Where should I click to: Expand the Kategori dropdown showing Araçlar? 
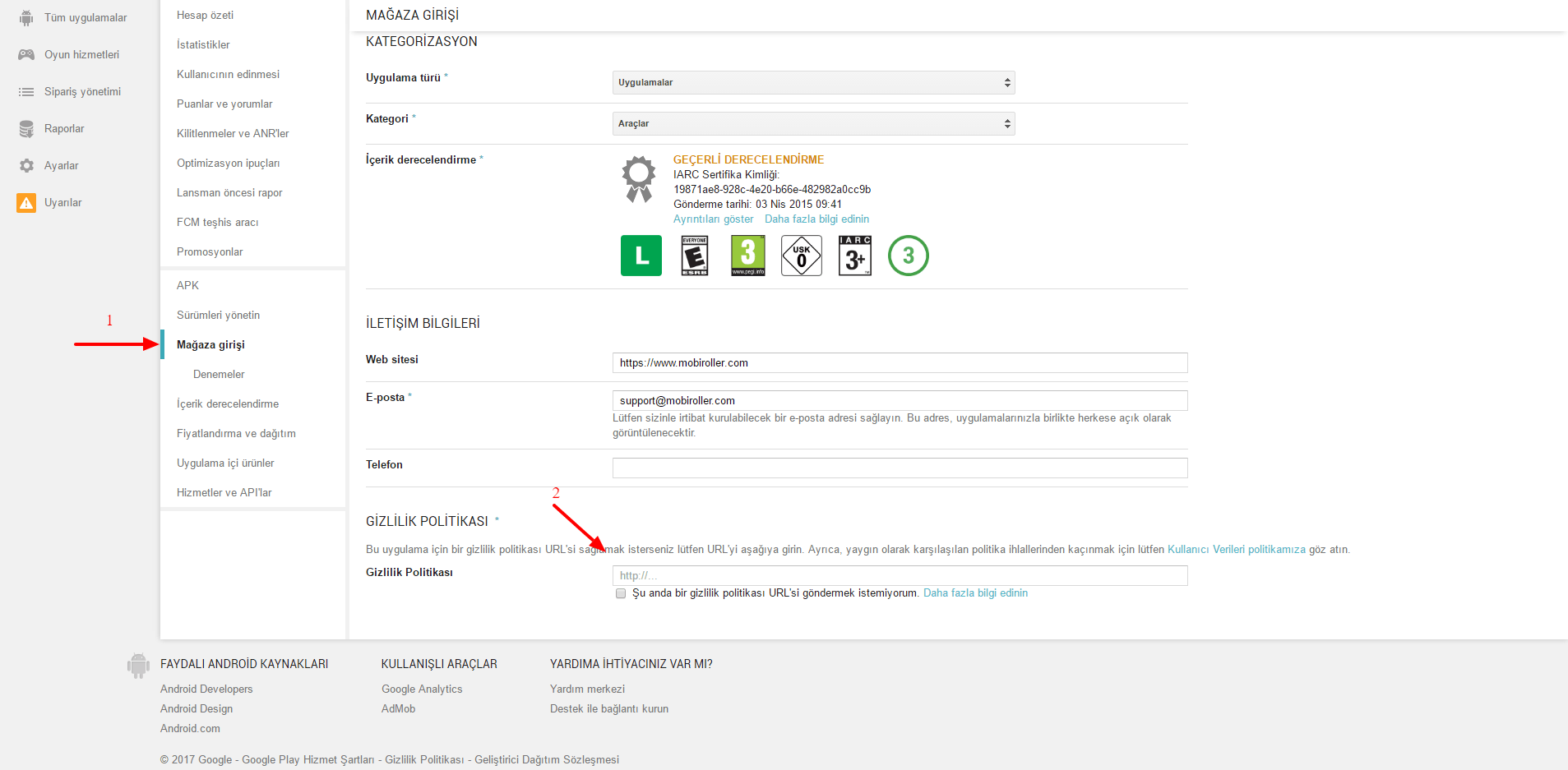(x=813, y=124)
